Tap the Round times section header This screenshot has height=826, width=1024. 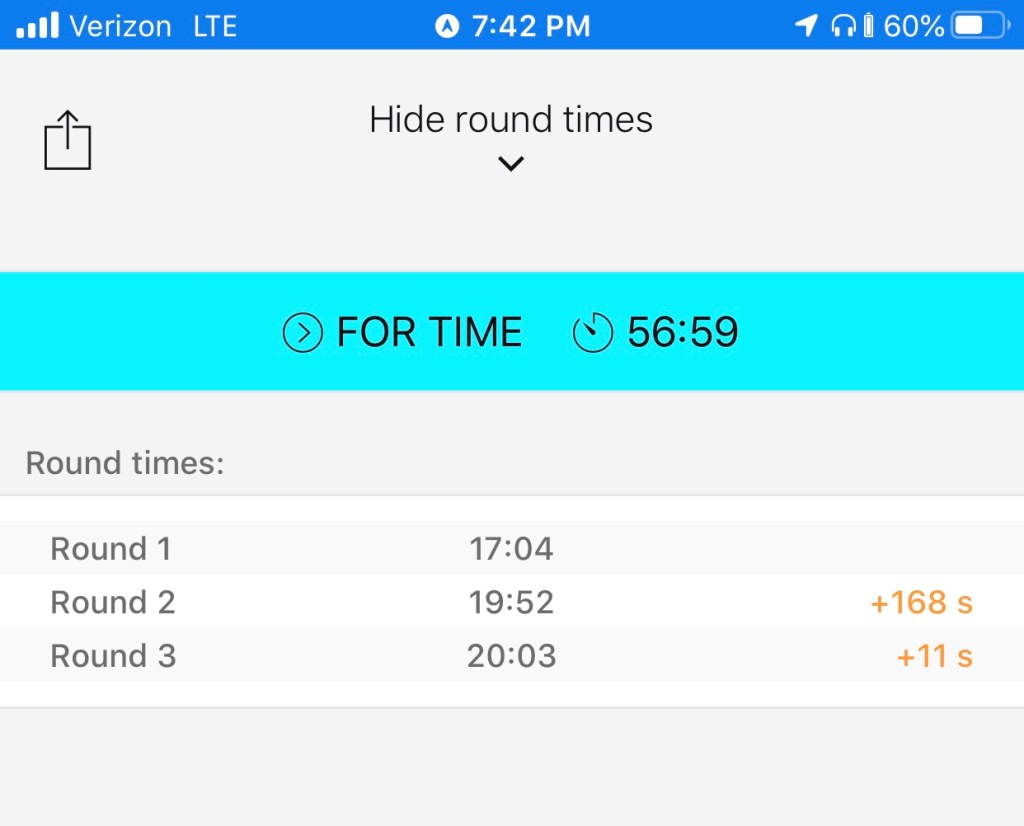pos(125,463)
